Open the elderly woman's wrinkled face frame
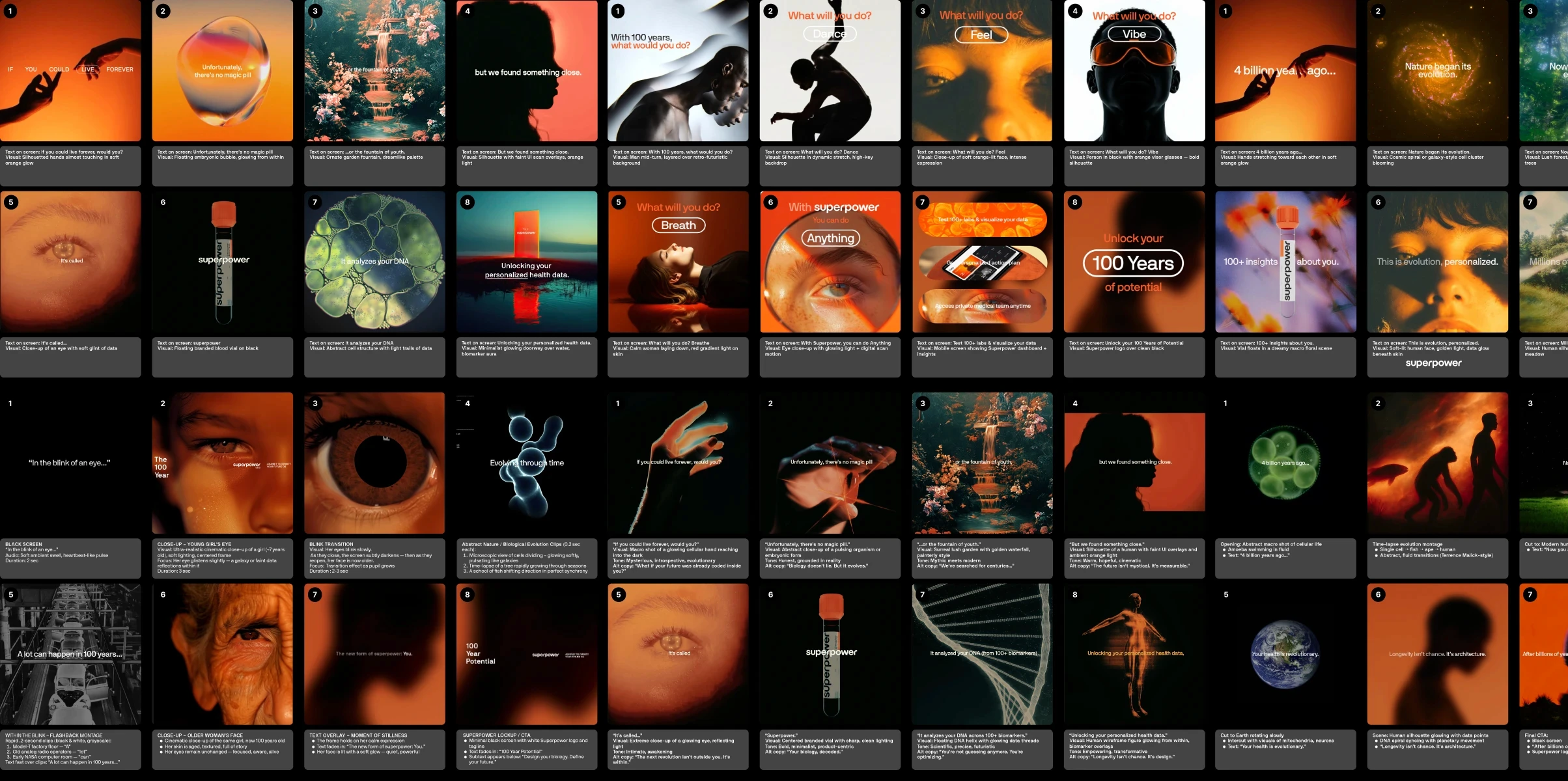Image resolution: width=1568 pixels, height=781 pixels. click(x=222, y=654)
